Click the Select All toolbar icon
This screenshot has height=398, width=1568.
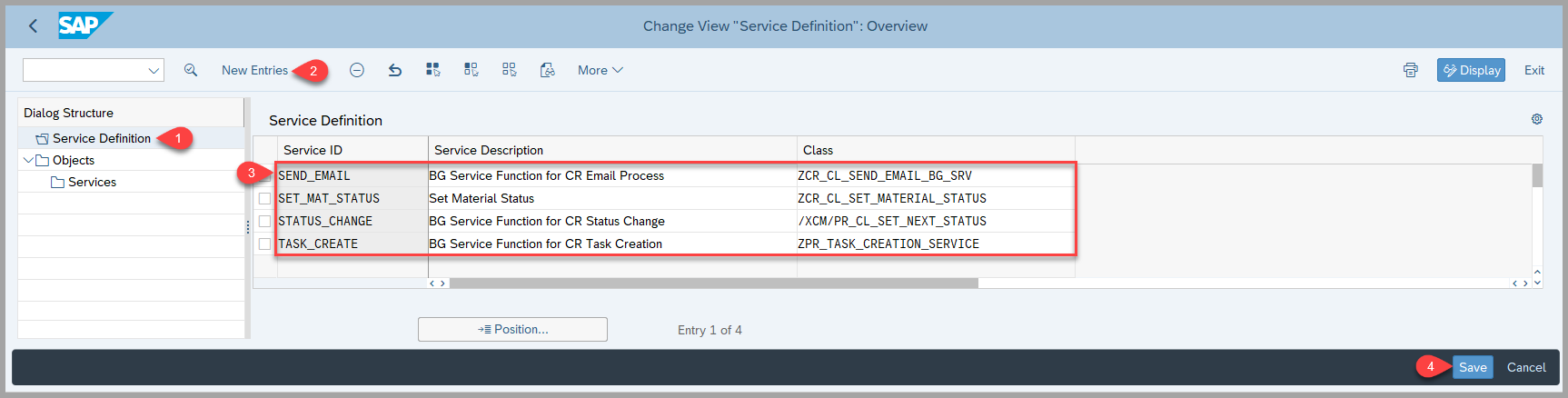[433, 70]
